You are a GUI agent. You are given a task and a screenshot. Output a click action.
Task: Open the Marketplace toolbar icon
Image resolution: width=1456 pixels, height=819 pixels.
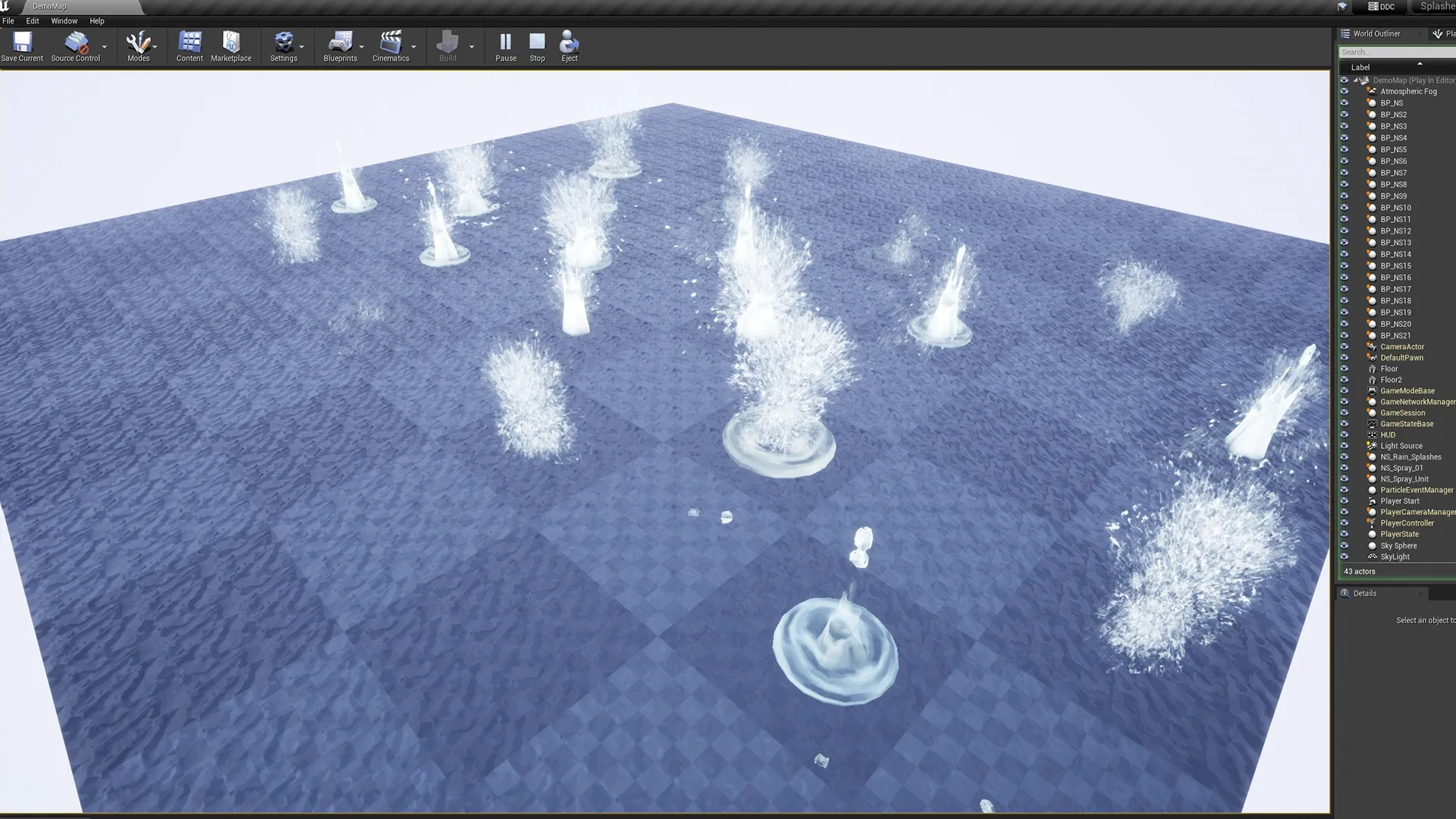click(x=231, y=42)
